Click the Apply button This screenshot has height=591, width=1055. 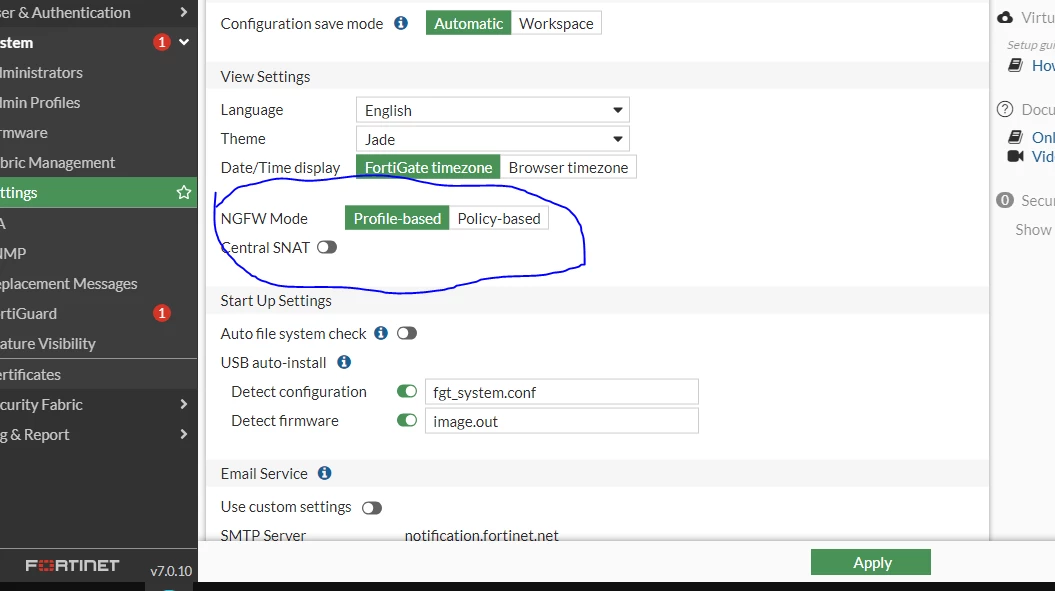tap(871, 562)
